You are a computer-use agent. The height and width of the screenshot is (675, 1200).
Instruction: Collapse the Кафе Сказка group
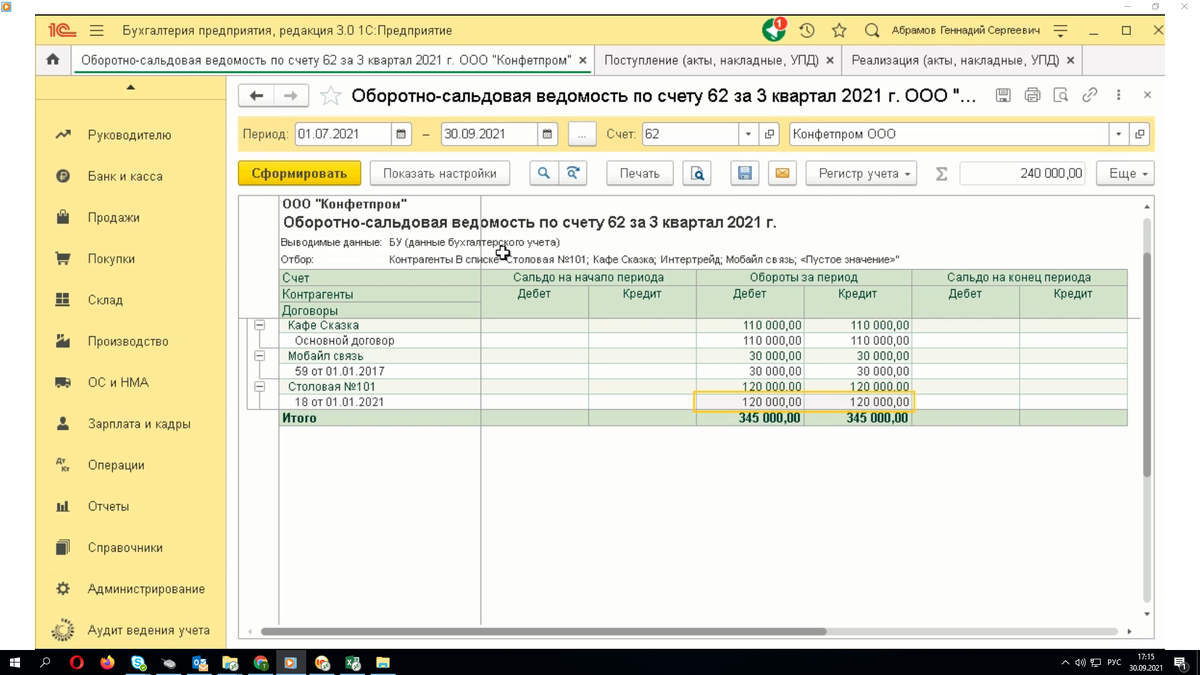point(259,325)
